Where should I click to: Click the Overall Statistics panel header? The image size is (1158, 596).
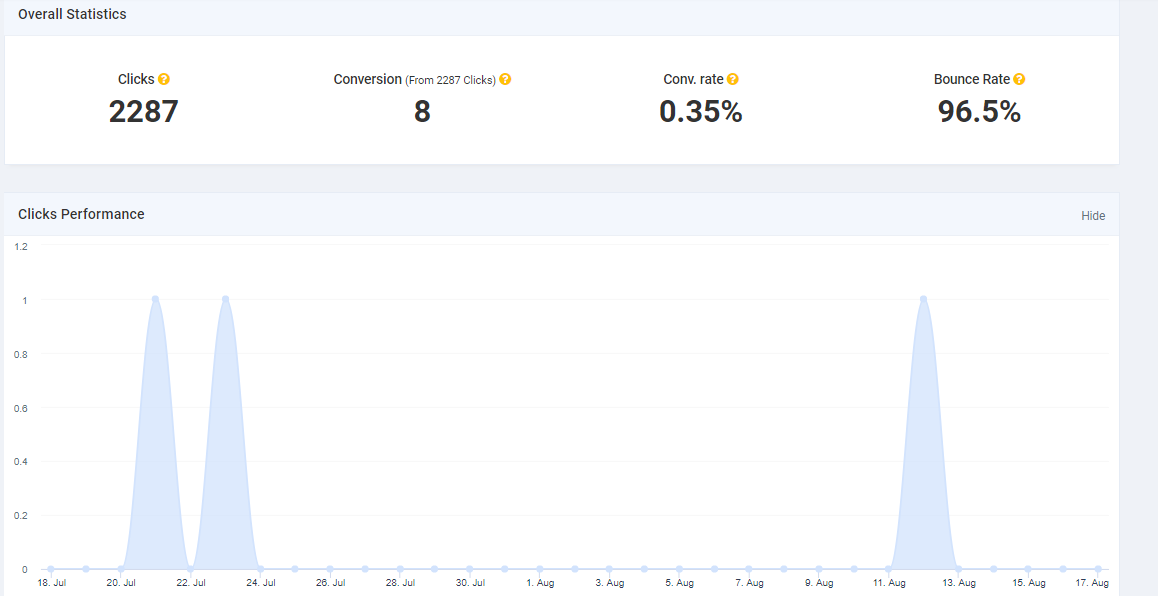tap(72, 15)
